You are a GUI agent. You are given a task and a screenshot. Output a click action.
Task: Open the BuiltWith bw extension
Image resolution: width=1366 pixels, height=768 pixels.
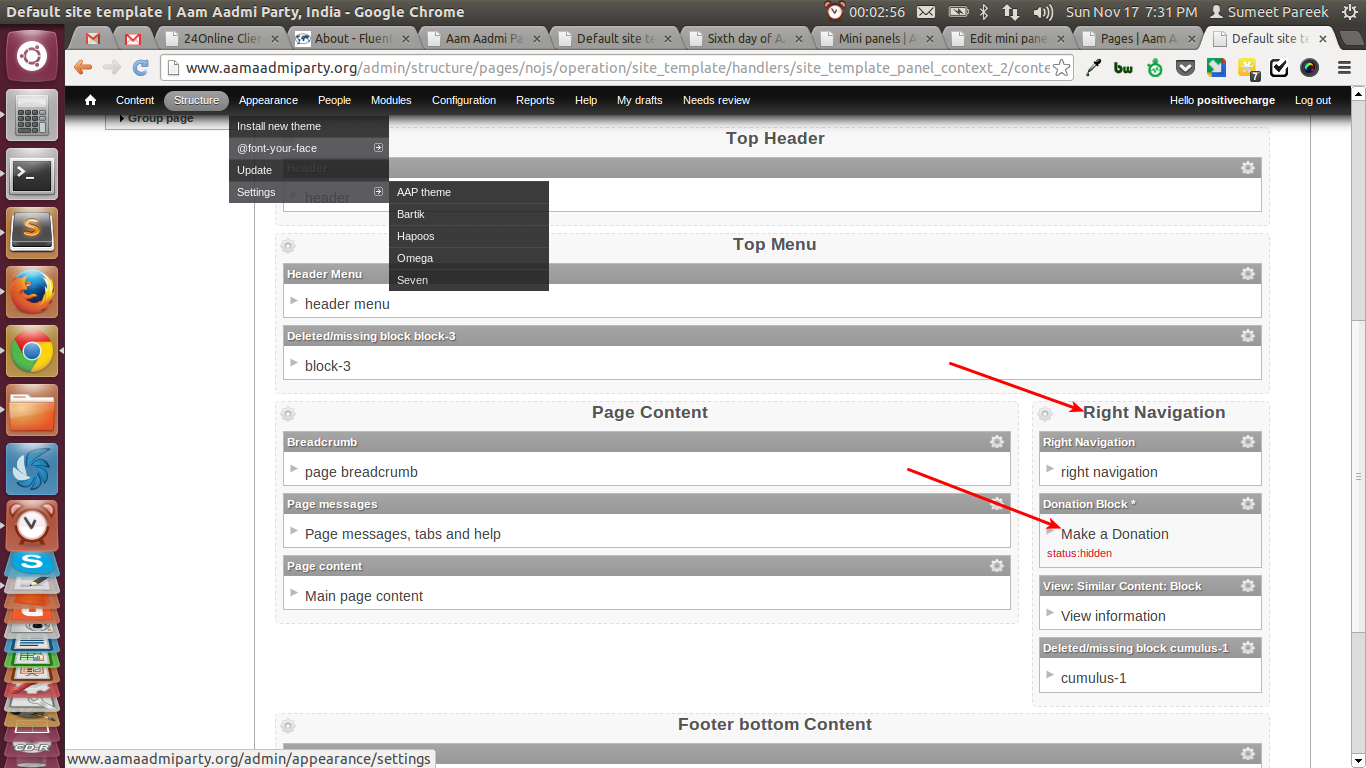tap(1123, 68)
